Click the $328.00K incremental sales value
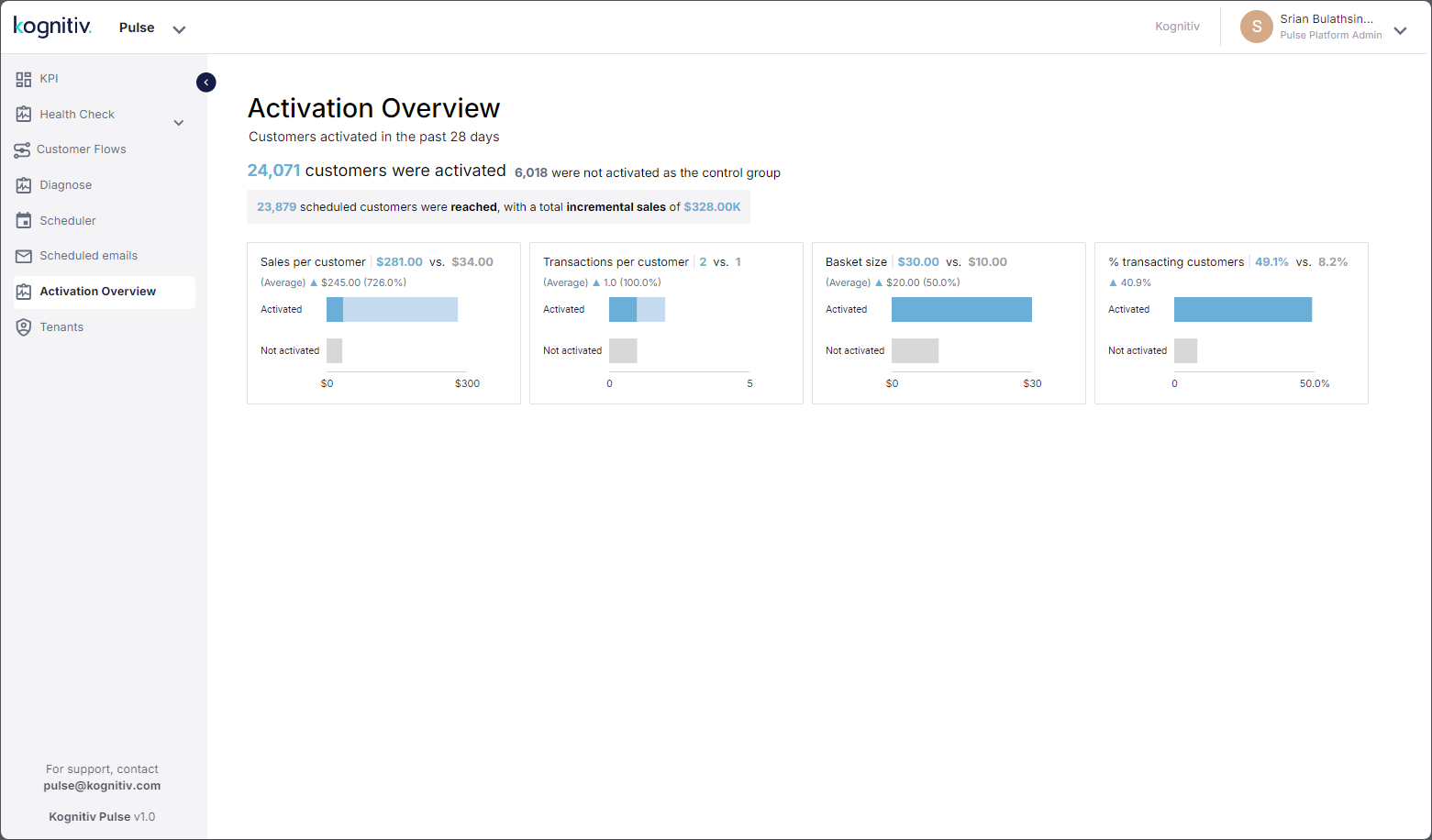1432x840 pixels. [x=712, y=207]
